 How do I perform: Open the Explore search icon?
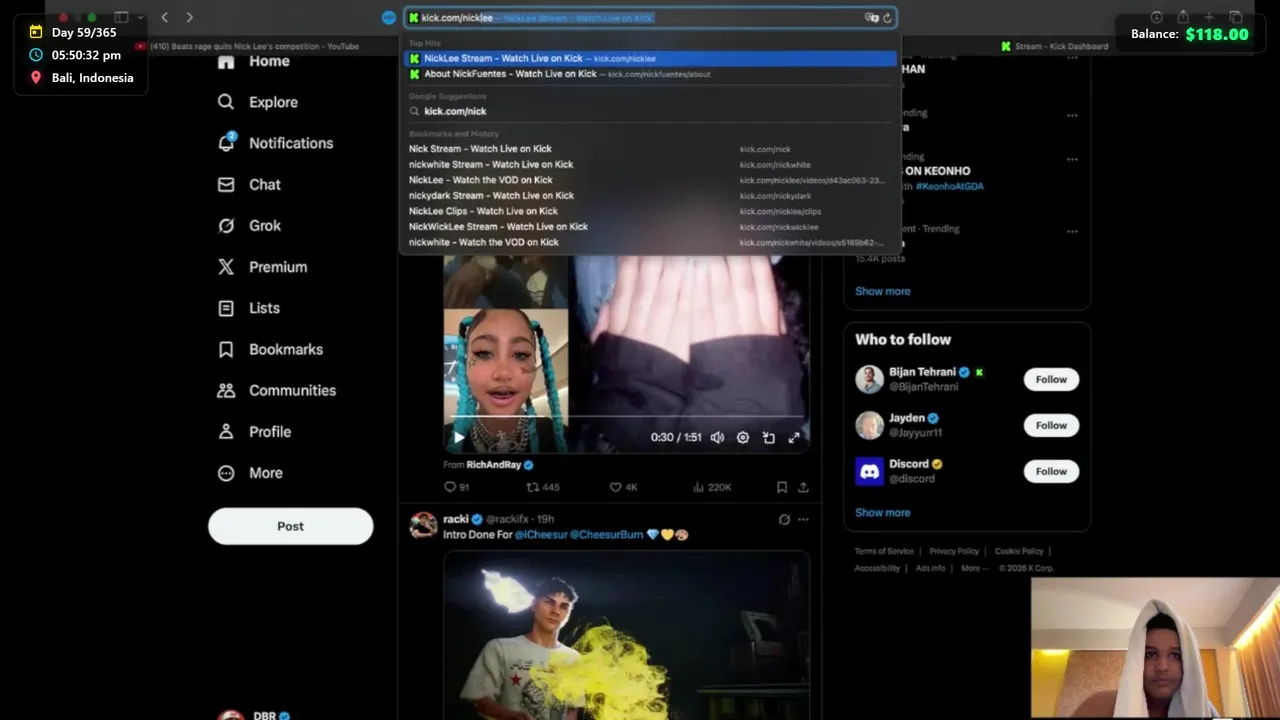click(x=226, y=102)
